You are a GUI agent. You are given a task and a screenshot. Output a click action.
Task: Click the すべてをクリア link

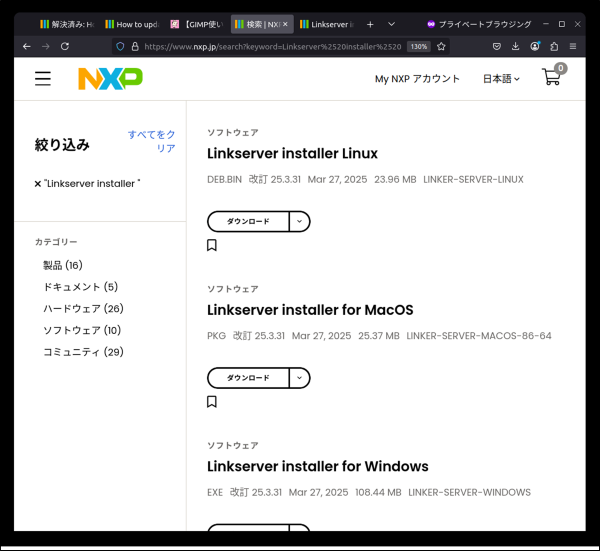tap(151, 141)
